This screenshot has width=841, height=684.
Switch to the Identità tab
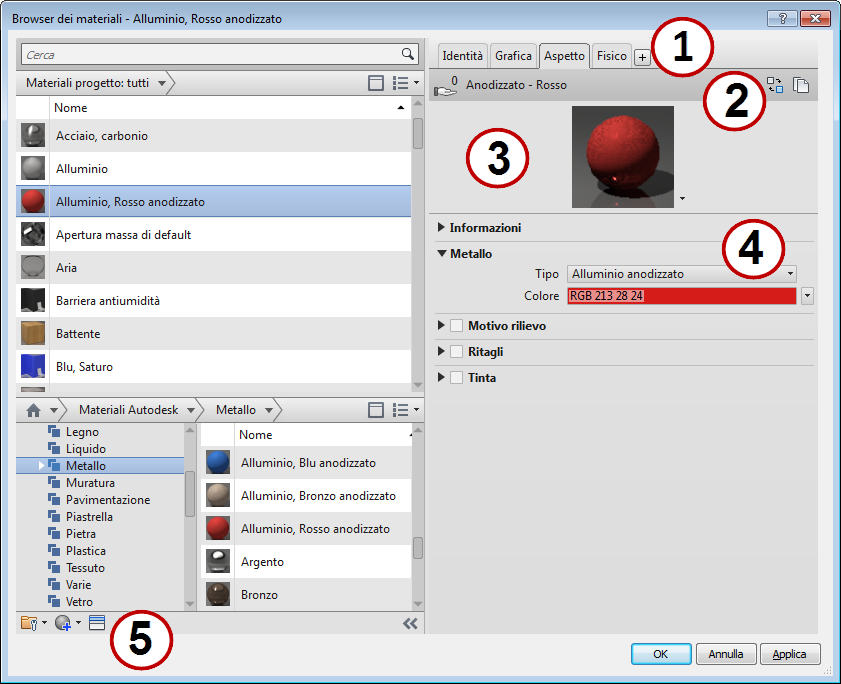click(462, 56)
